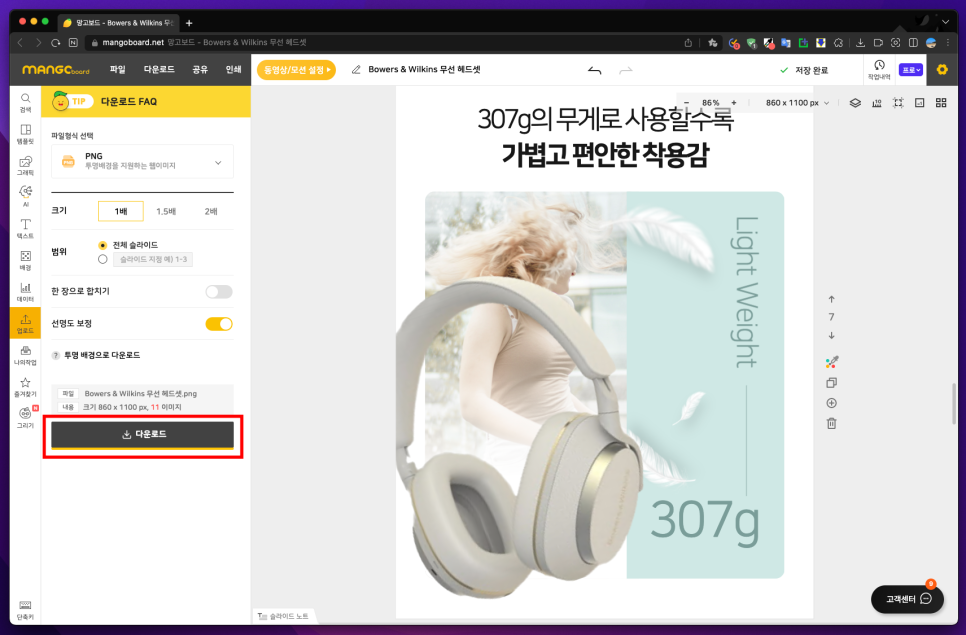Viewport: 966px width, 635px height.
Task: Click the browser share icon in address bar
Action: coord(688,42)
